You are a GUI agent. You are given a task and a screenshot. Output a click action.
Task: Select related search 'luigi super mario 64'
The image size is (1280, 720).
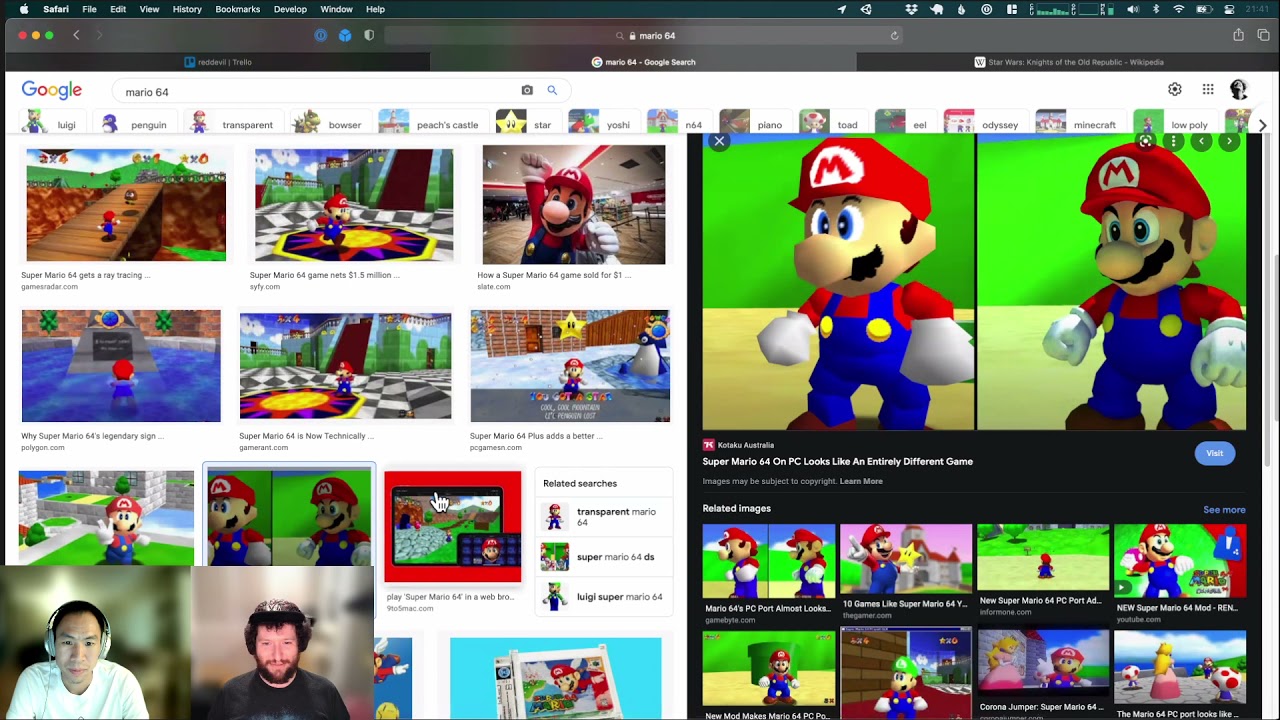click(604, 597)
